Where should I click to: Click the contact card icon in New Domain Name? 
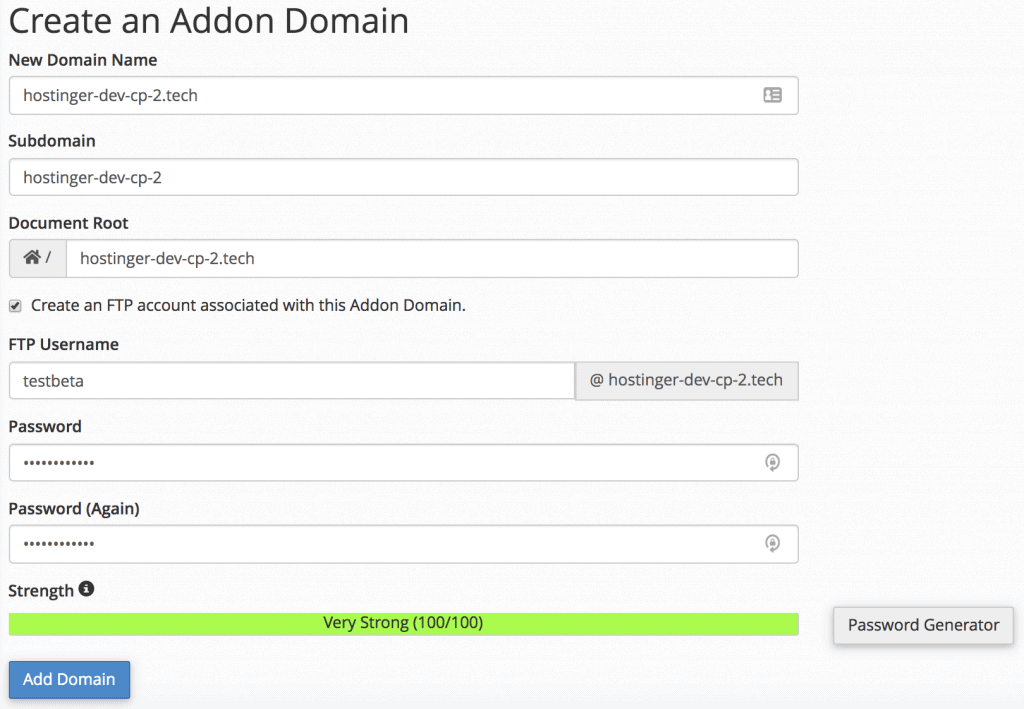pos(772,95)
